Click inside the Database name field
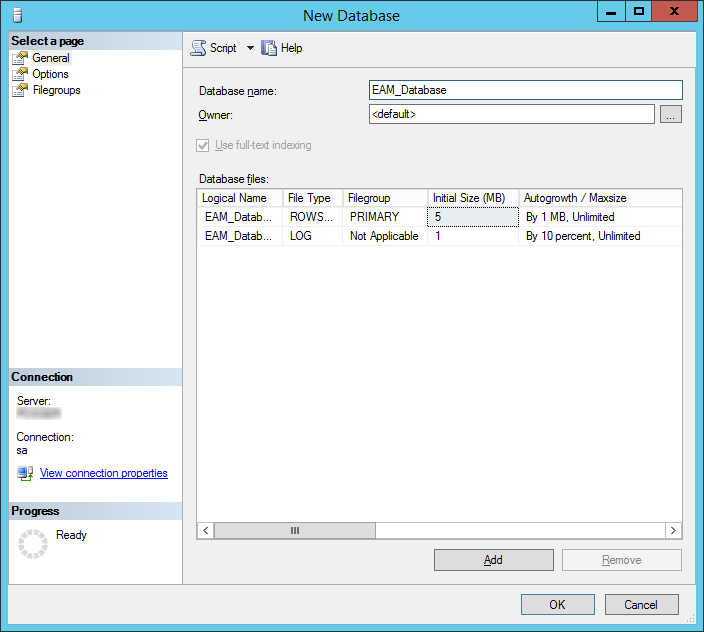The width and height of the screenshot is (704, 632). coord(525,90)
